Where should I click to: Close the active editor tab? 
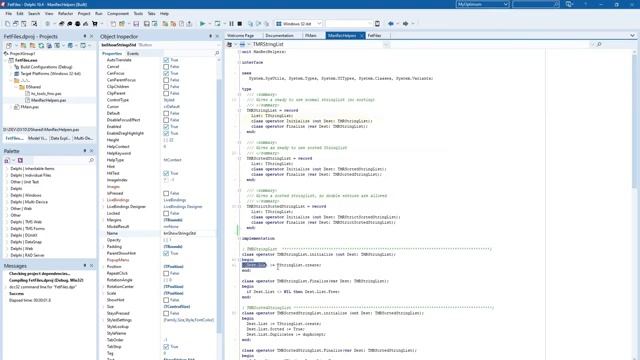tap(362, 36)
